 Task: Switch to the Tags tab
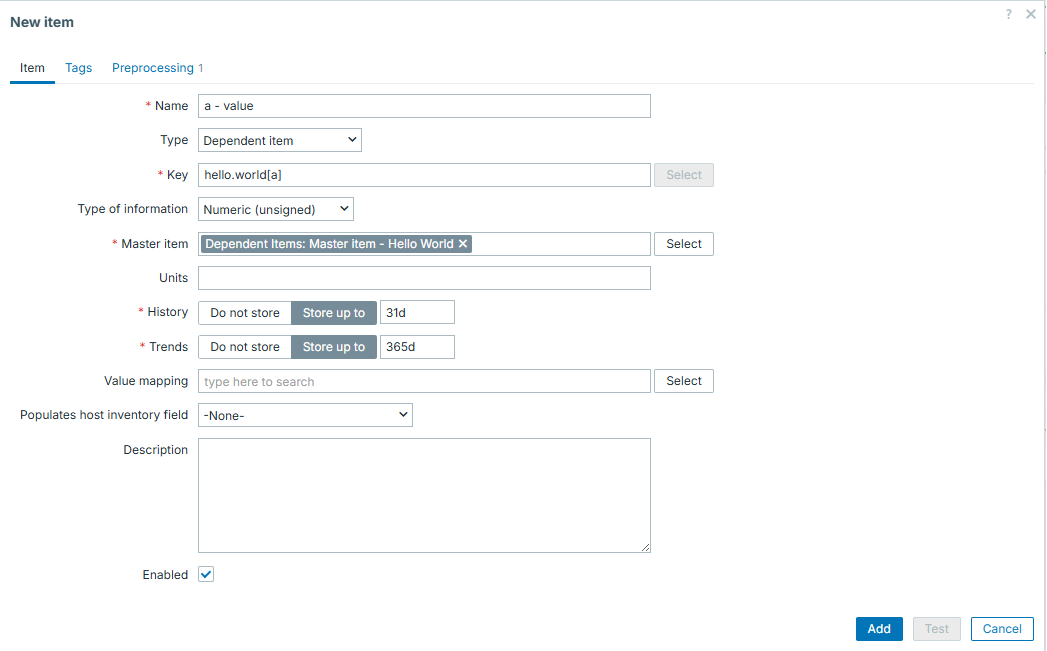(78, 68)
